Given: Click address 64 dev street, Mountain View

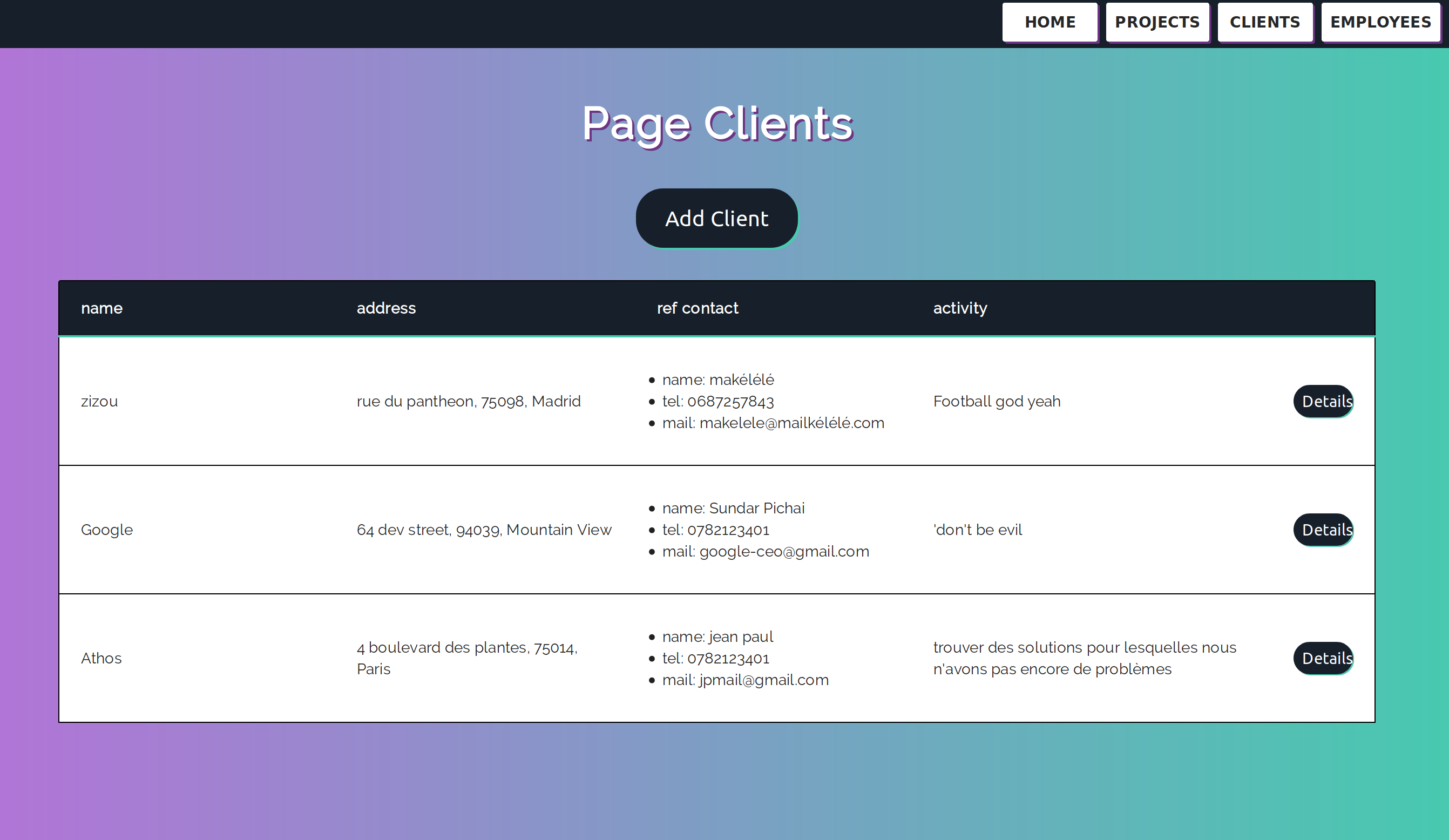Looking at the screenshot, I should pyautogui.click(x=484, y=530).
